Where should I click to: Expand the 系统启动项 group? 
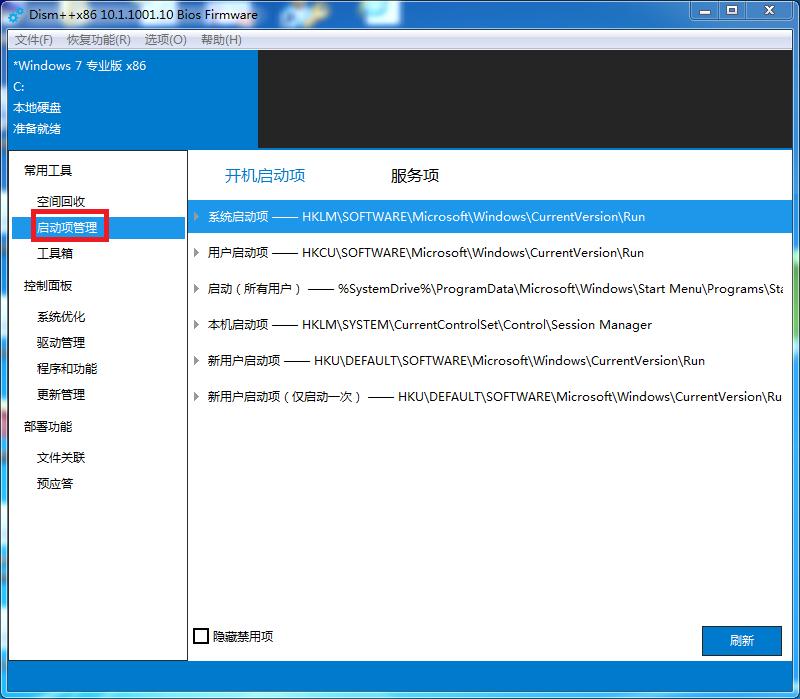(x=198, y=217)
